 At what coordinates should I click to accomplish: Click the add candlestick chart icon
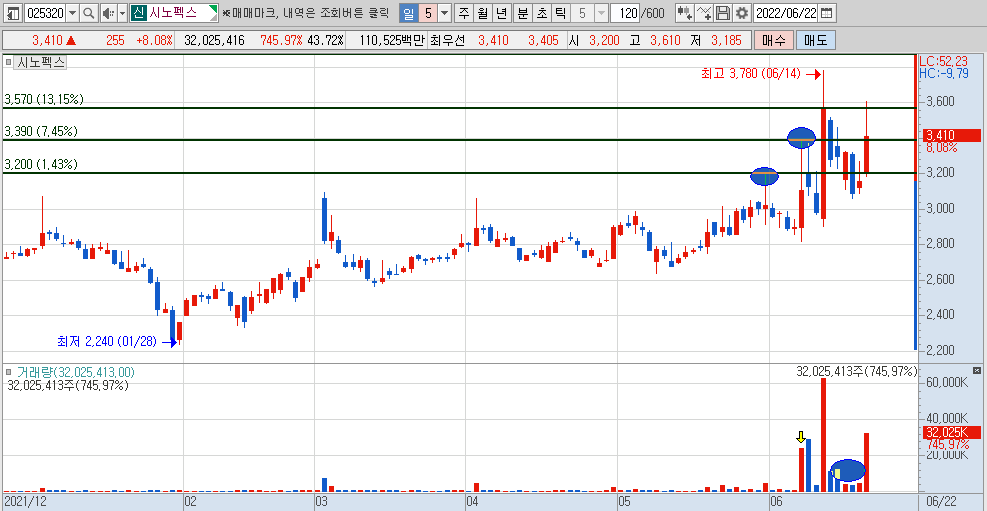[685, 13]
